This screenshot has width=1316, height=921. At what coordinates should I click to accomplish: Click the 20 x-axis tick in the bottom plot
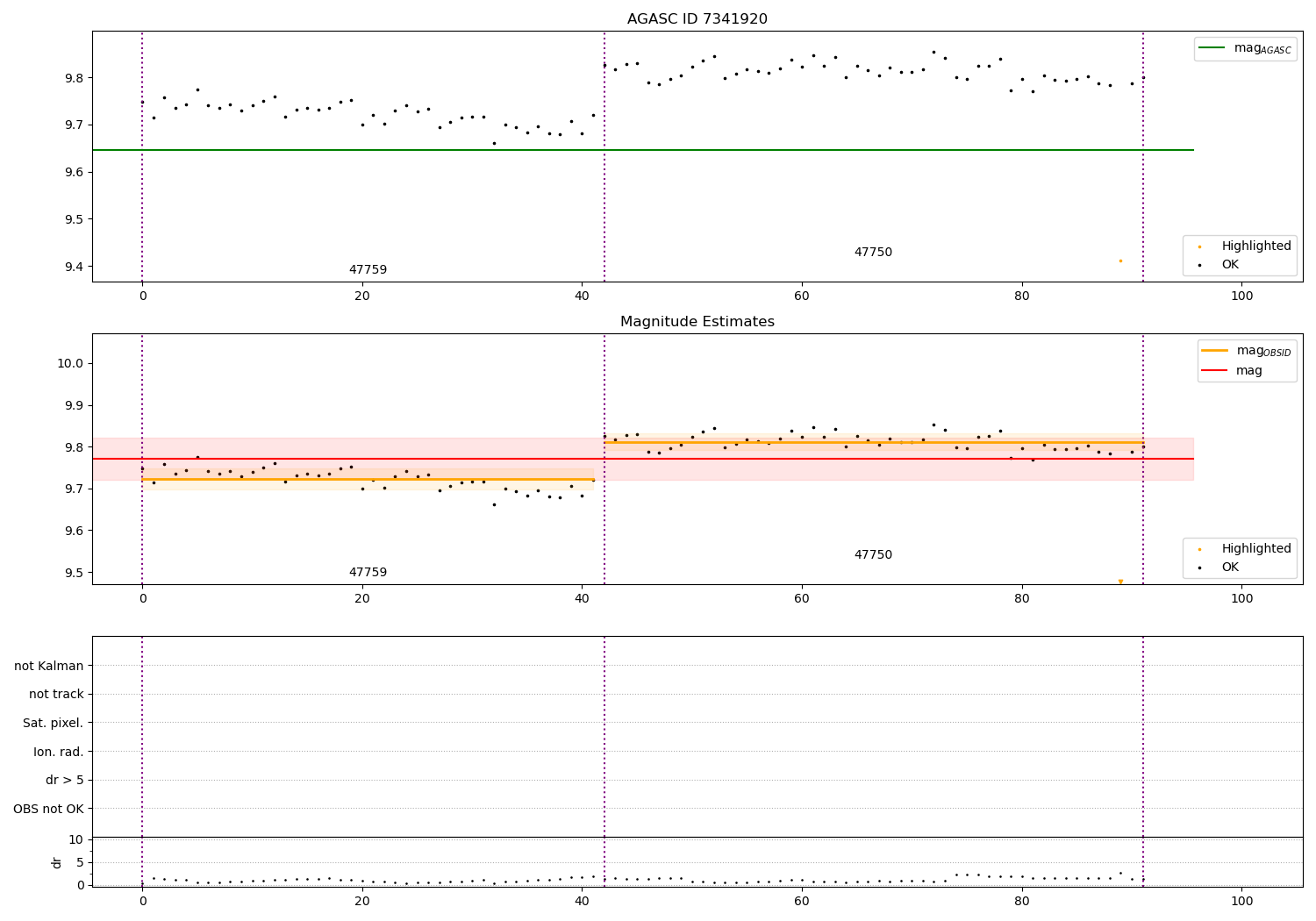point(362,902)
